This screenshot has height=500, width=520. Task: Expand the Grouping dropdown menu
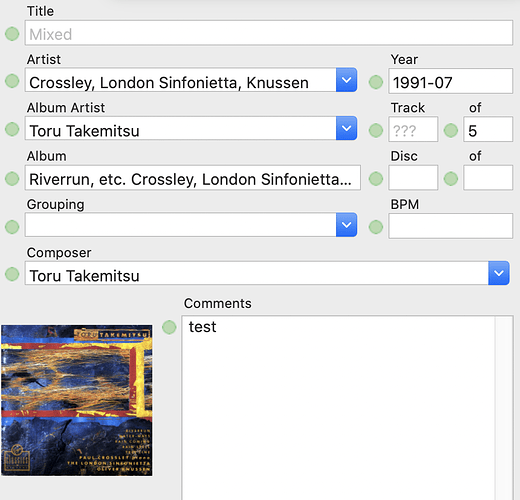coord(346,225)
